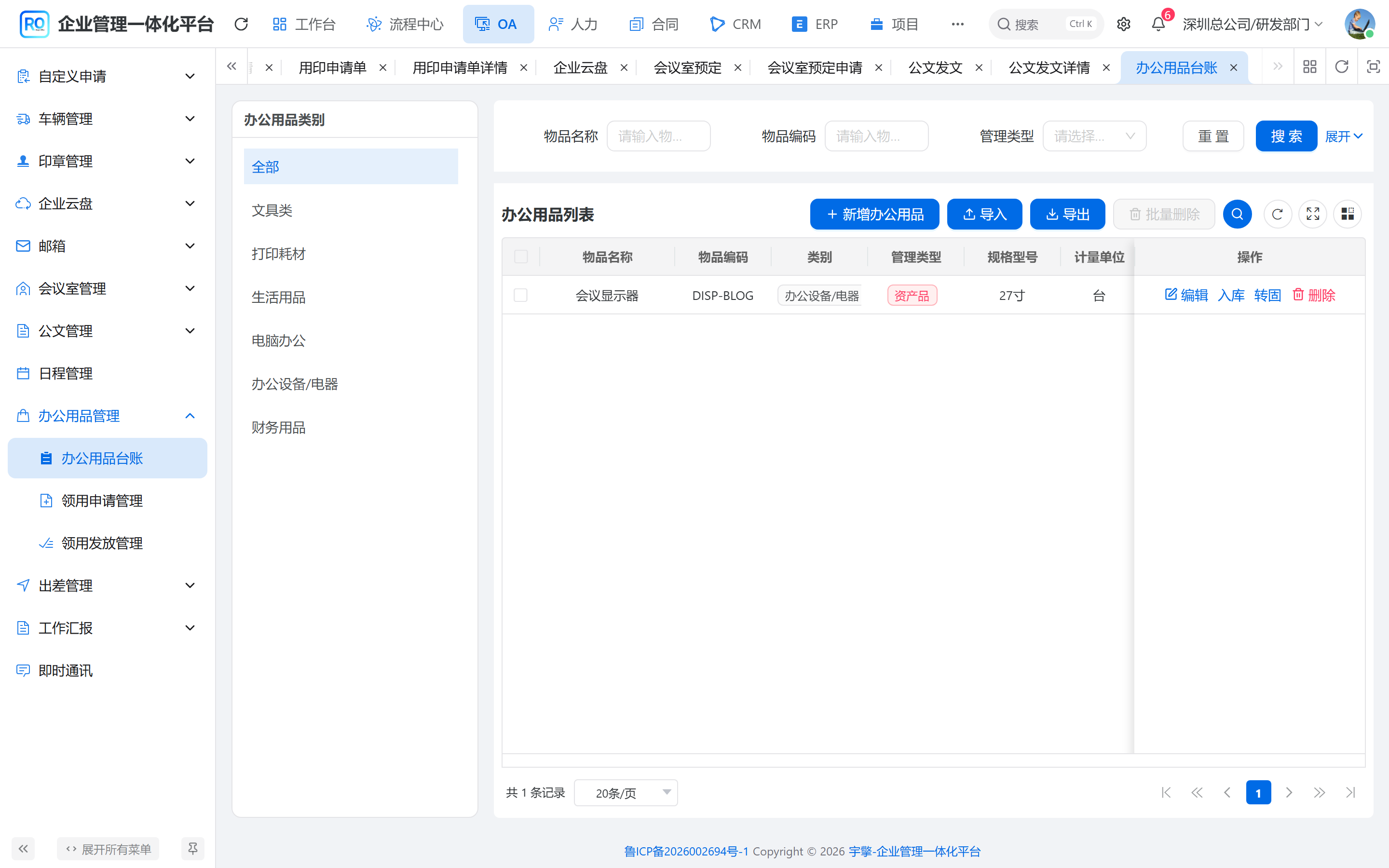Click 重置 reset button

coord(1213,136)
